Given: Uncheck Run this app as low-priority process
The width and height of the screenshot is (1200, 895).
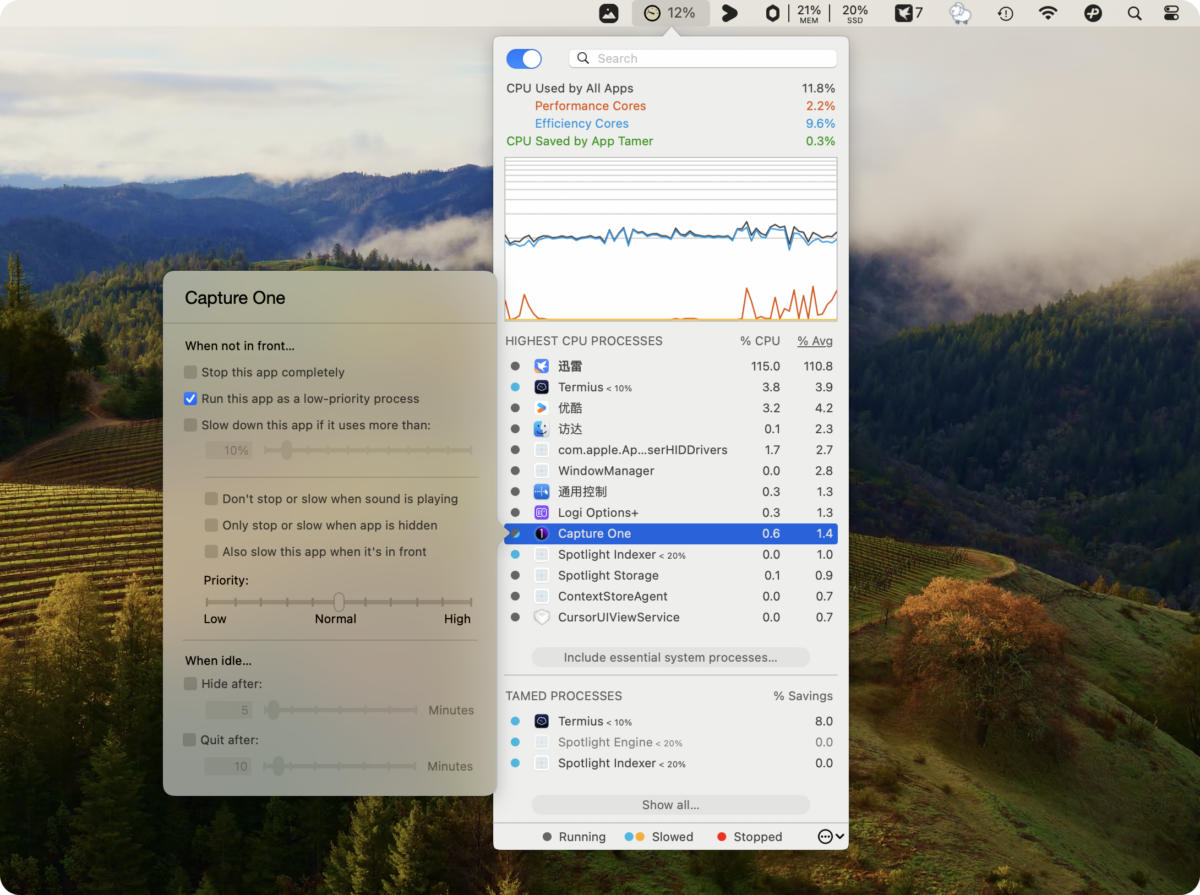Looking at the screenshot, I should click(190, 398).
